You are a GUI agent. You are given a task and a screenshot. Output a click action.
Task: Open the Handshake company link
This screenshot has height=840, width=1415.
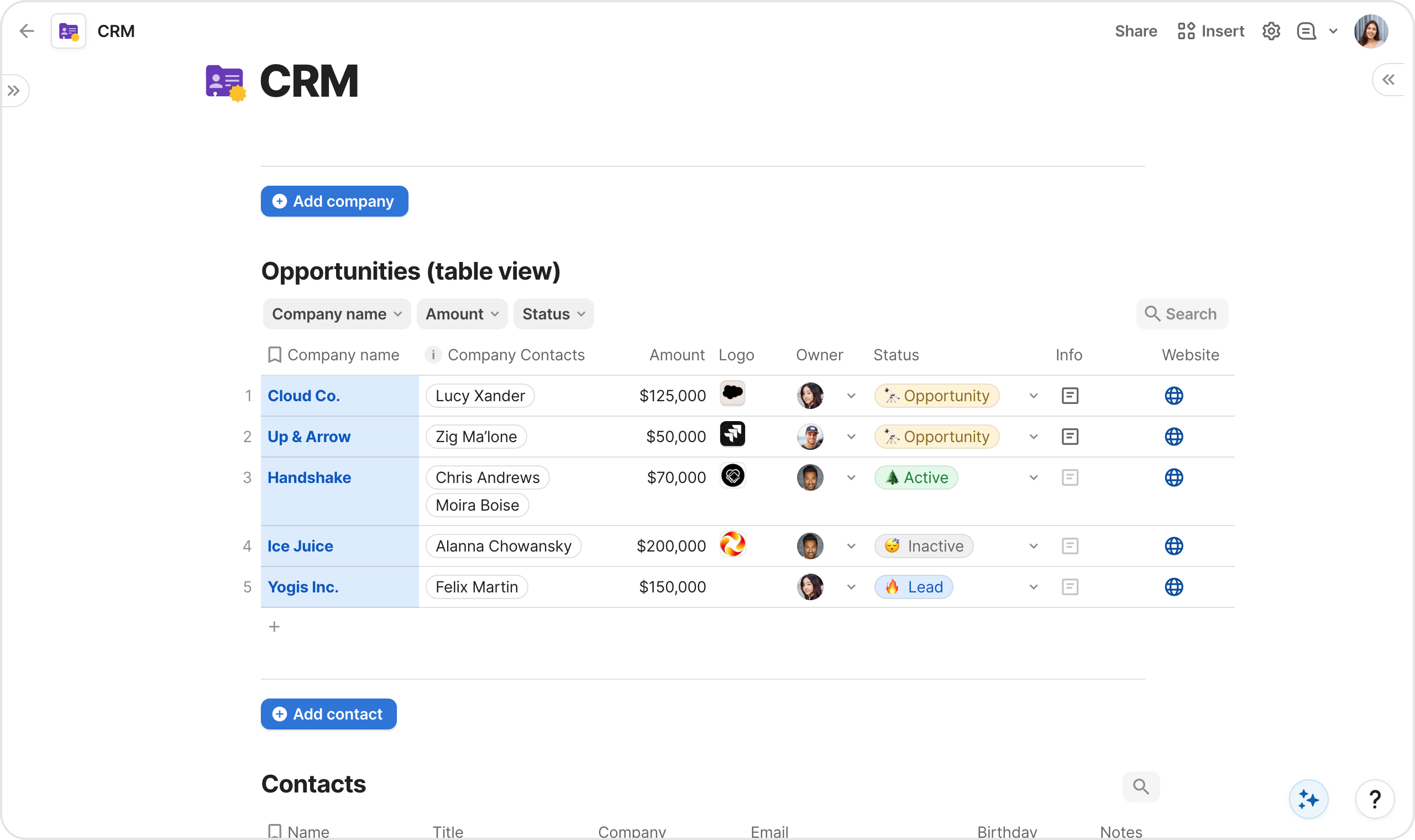pyautogui.click(x=309, y=477)
